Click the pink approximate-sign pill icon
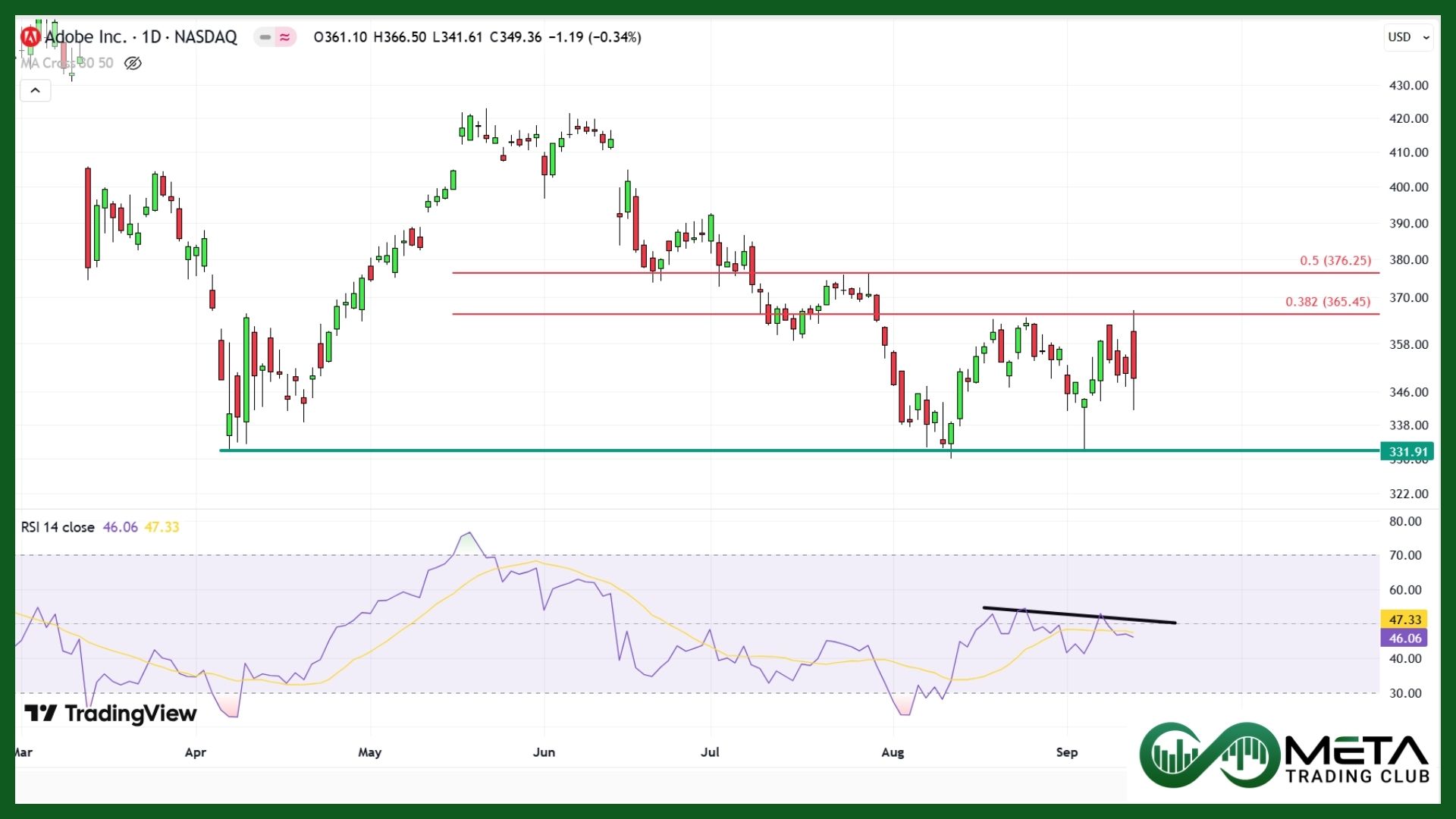 [285, 36]
